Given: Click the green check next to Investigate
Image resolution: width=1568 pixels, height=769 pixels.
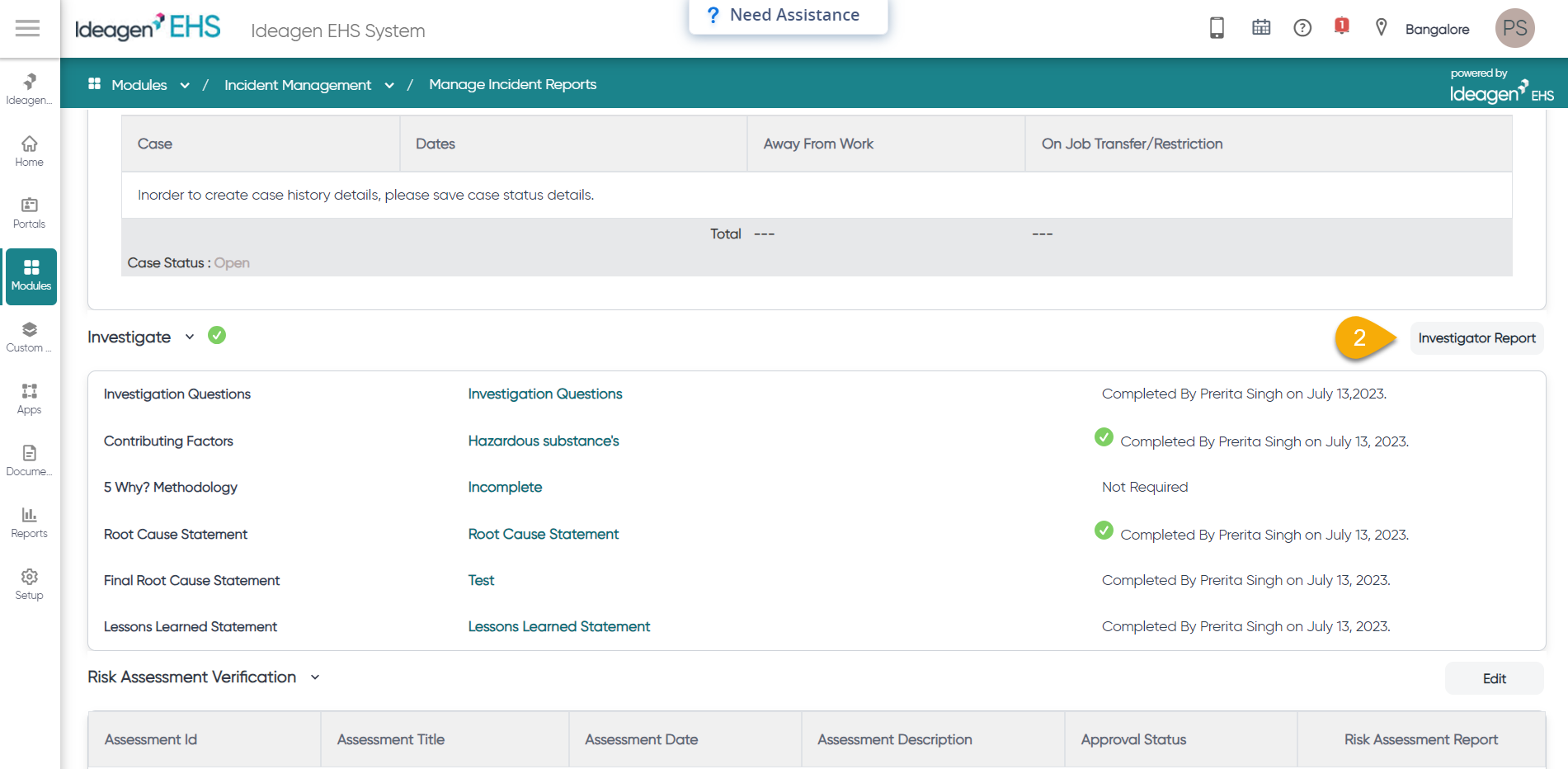Looking at the screenshot, I should point(217,335).
